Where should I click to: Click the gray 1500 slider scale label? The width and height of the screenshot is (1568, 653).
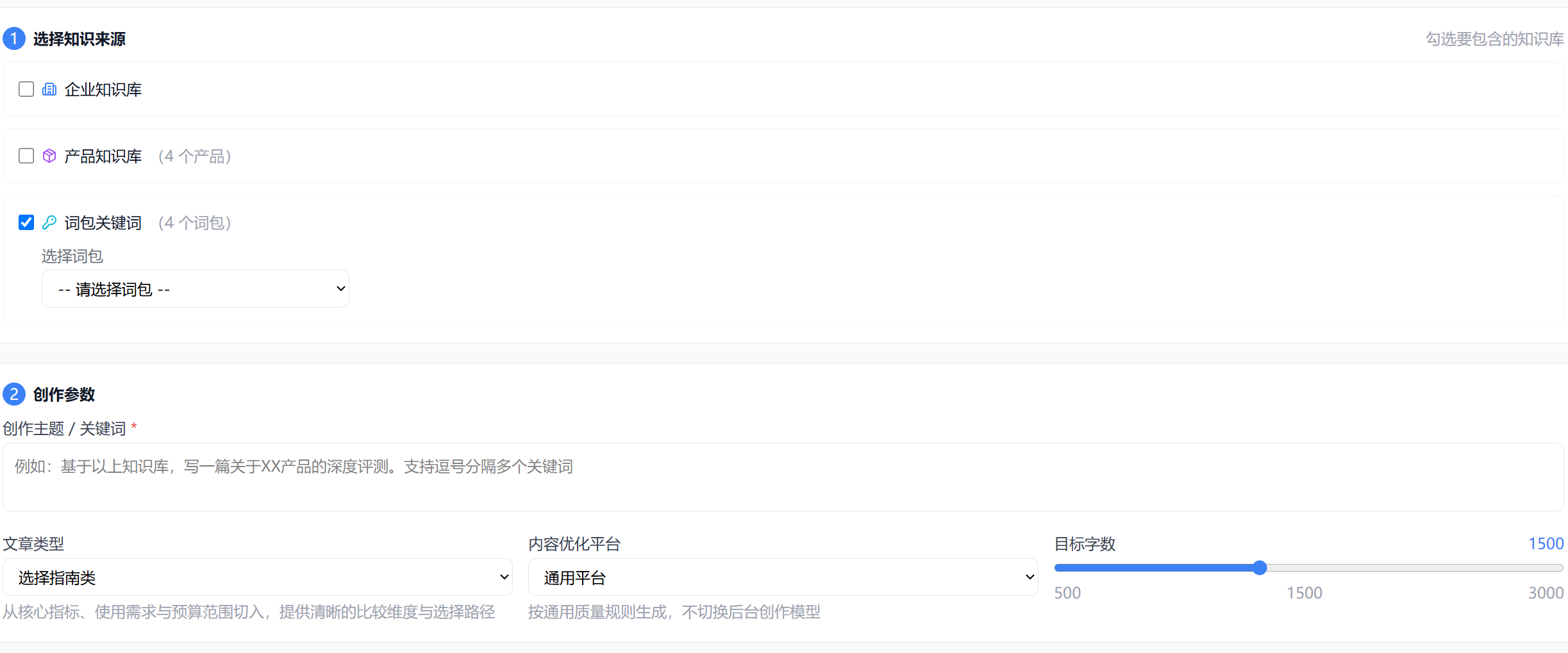[1305, 593]
